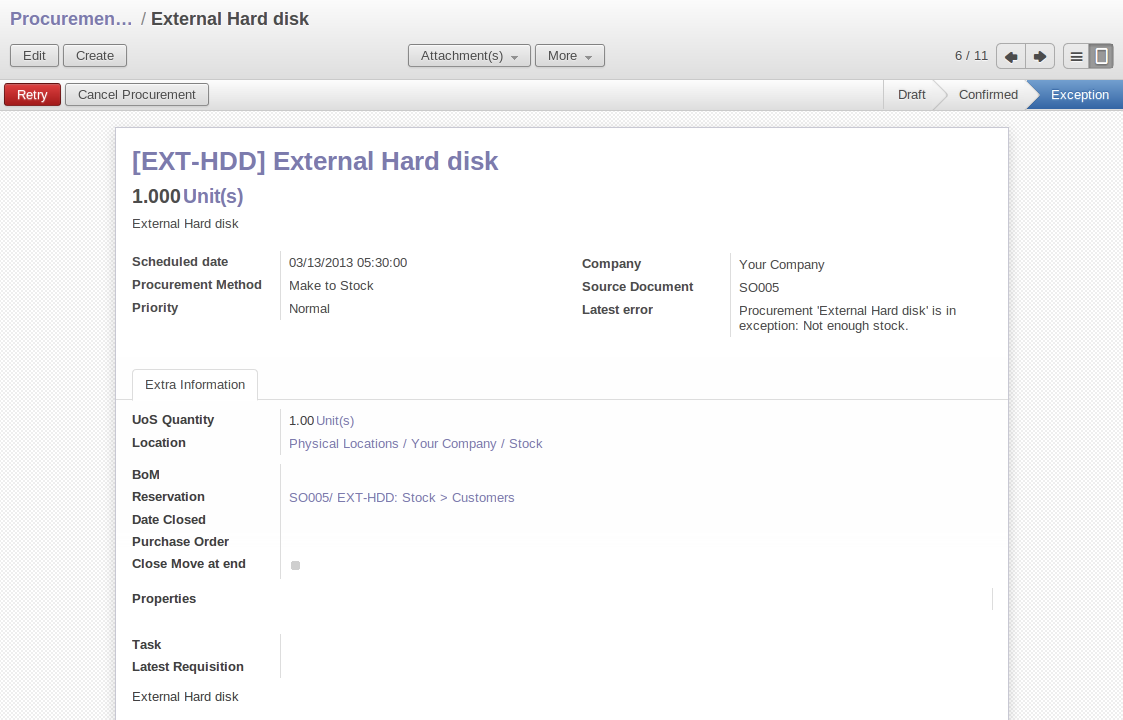
Task: Click the Confirmed status stage
Action: (987, 95)
